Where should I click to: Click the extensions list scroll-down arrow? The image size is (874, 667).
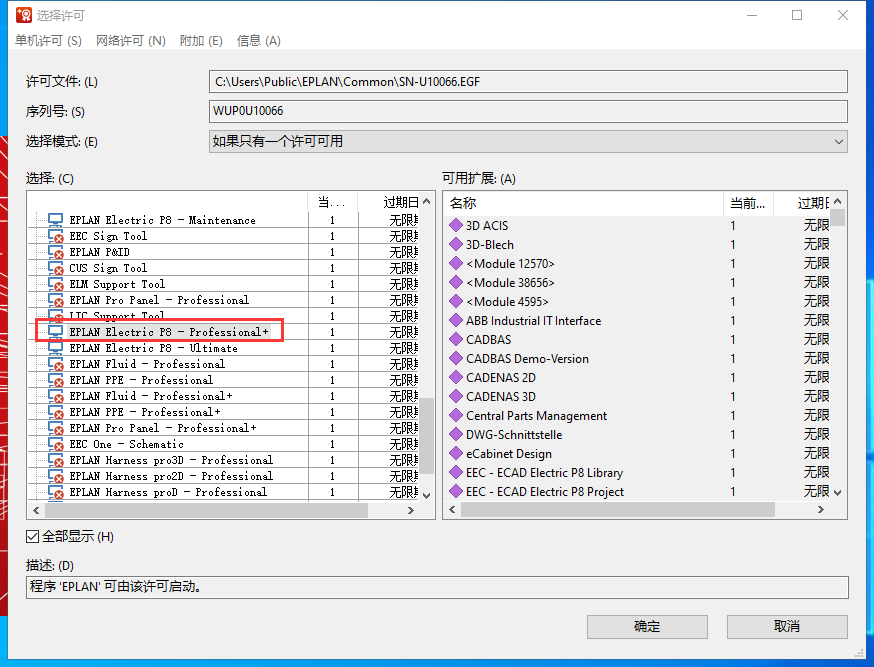click(837, 493)
